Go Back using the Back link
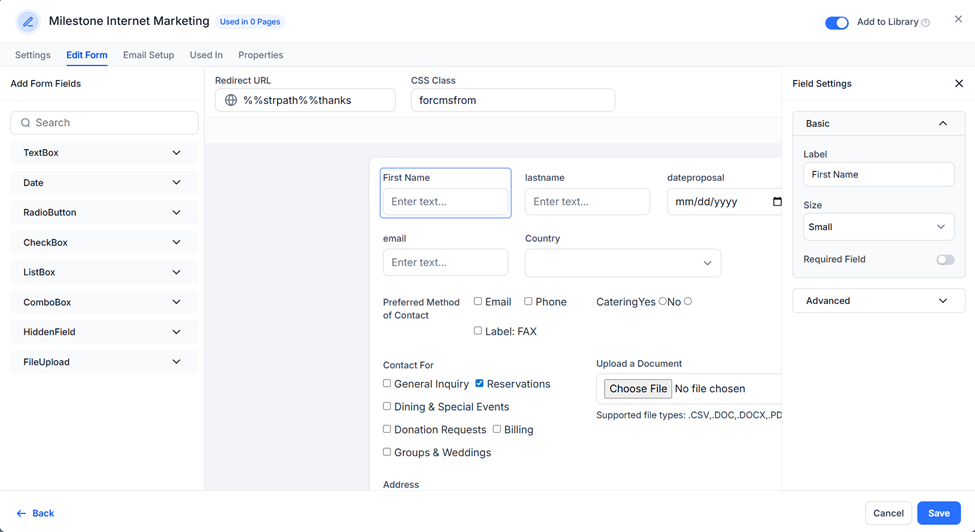Screen dimensions: 975x532 pyautogui.click(x=35, y=513)
